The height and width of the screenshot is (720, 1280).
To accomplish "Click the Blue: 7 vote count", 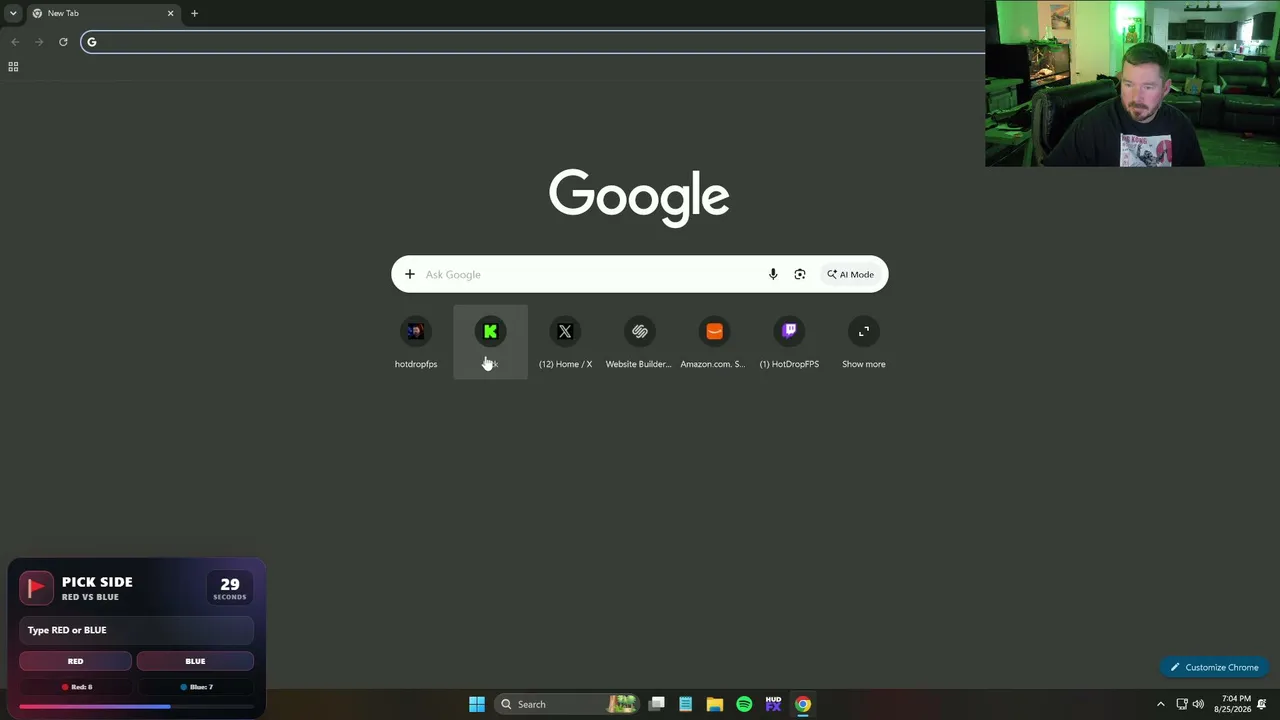I will click(196, 687).
